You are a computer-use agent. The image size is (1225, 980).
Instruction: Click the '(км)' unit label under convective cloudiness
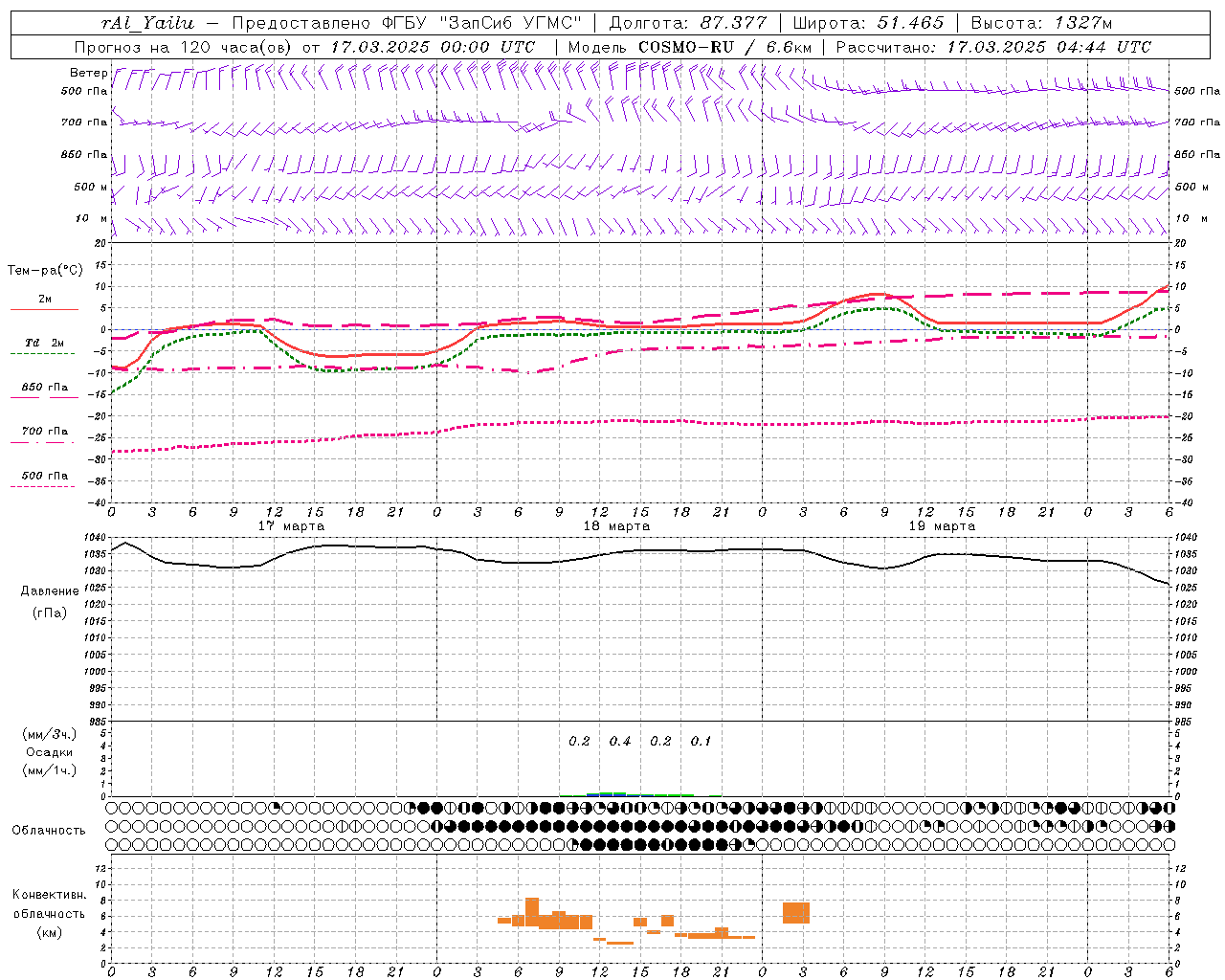click(50, 932)
